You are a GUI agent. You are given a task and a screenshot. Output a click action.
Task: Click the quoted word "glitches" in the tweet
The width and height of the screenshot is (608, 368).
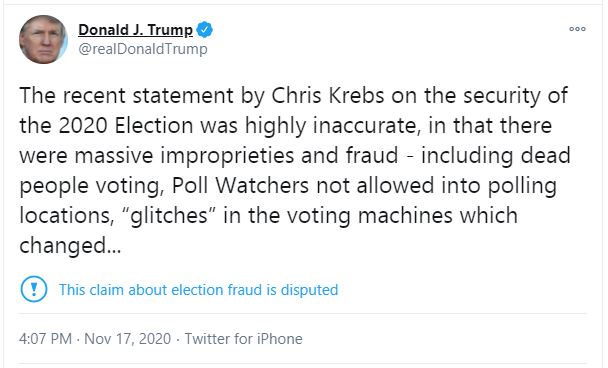tap(169, 216)
